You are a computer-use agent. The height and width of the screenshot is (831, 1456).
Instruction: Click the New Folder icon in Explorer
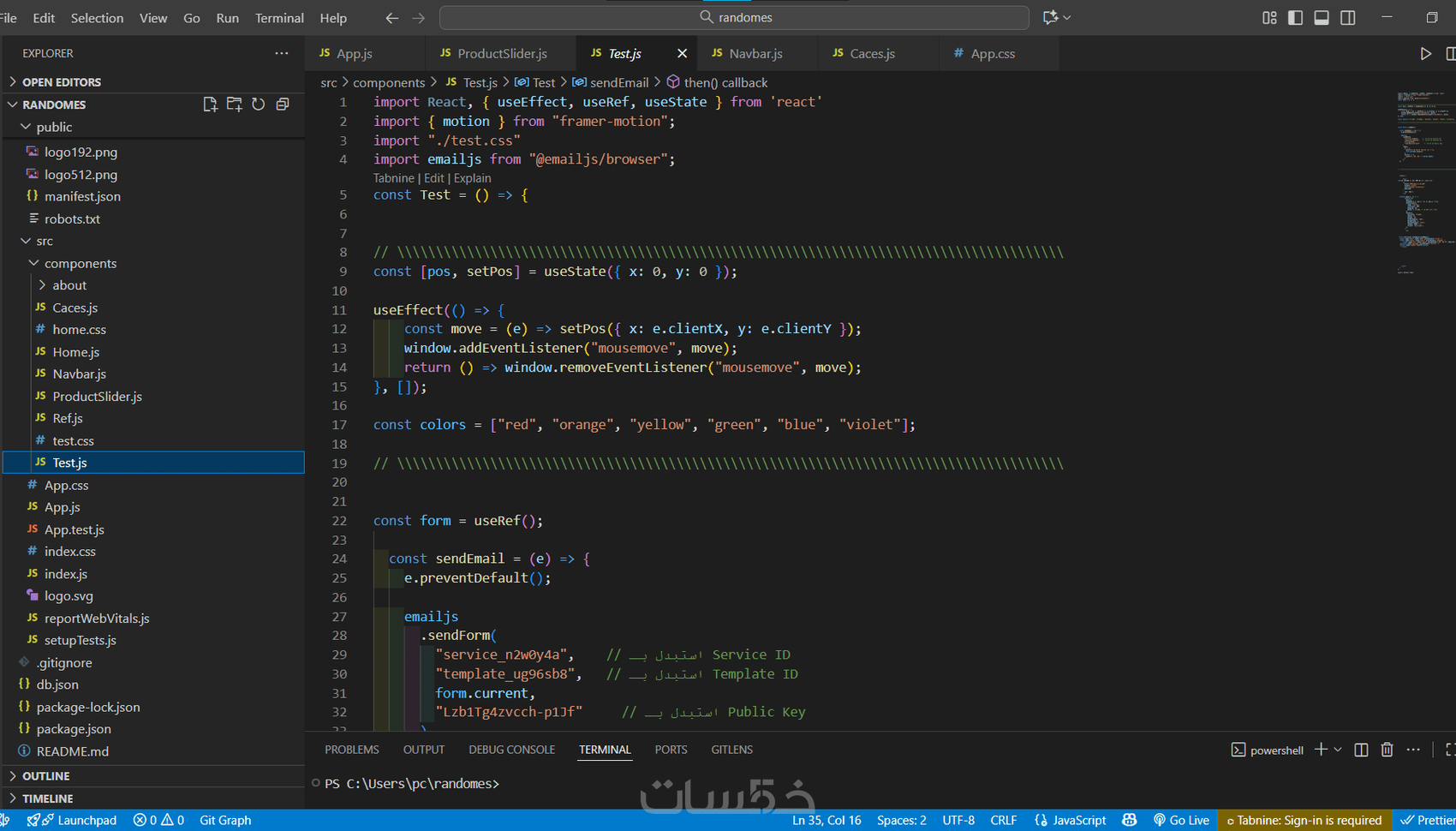click(234, 105)
